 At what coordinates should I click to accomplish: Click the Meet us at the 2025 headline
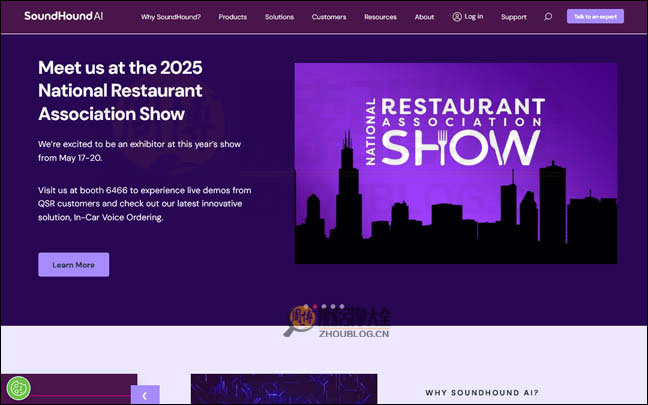click(x=120, y=91)
